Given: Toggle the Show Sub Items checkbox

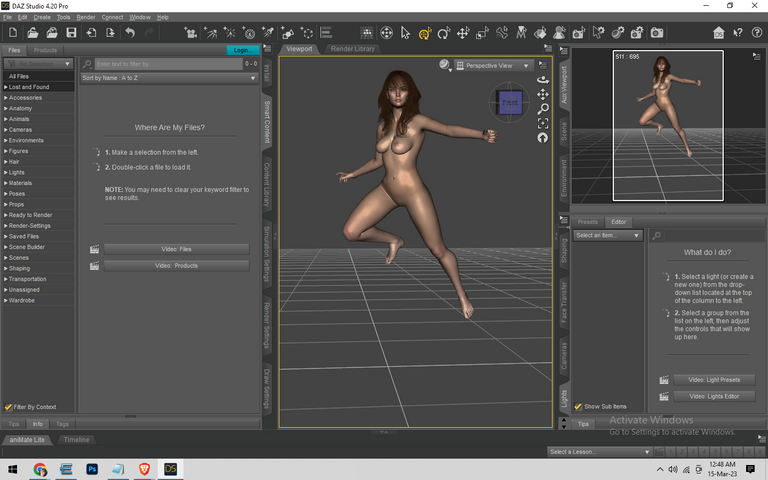Looking at the screenshot, I should point(578,407).
